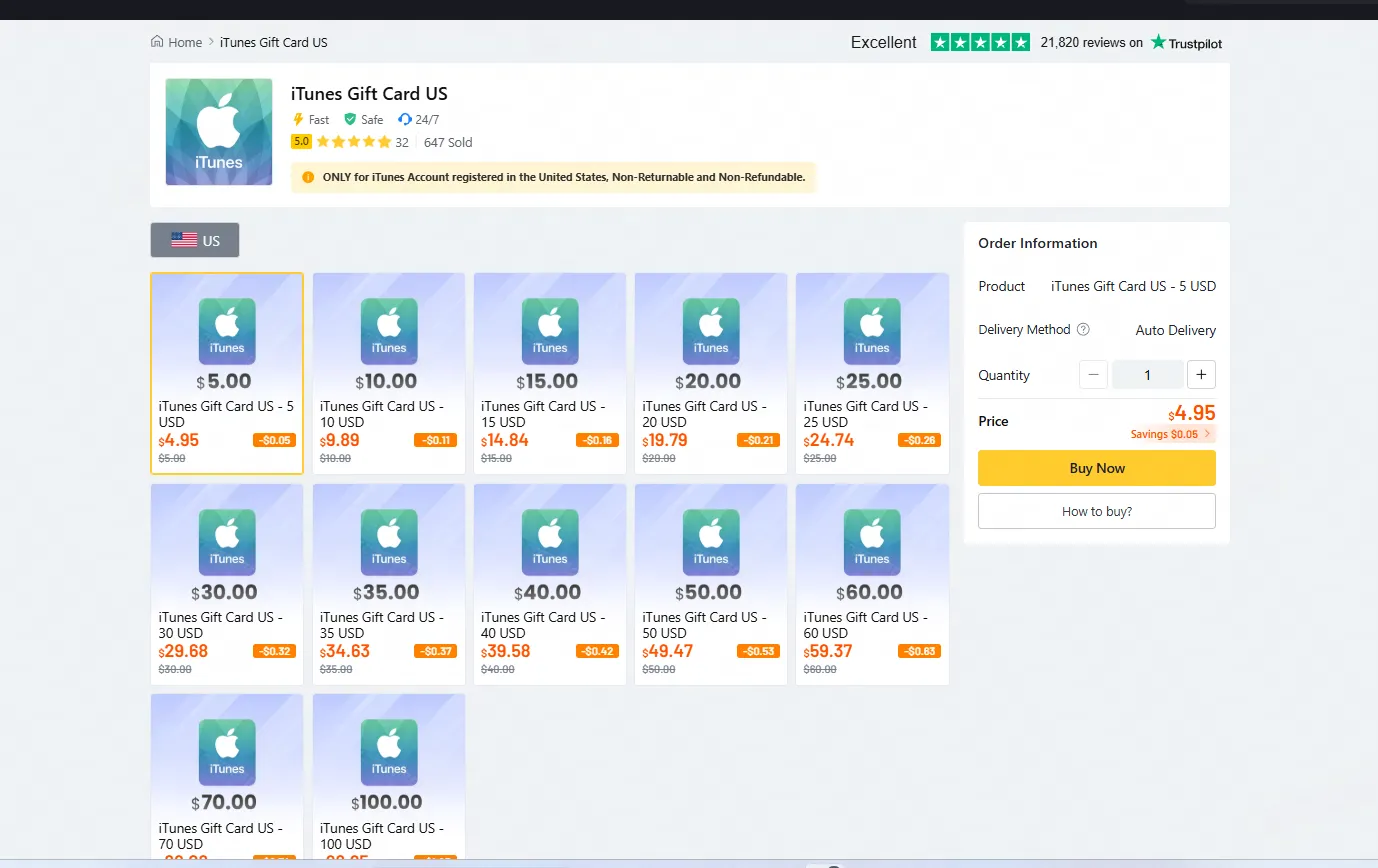Click the $39.58 price text
The height and width of the screenshot is (868, 1378).
[506, 651]
